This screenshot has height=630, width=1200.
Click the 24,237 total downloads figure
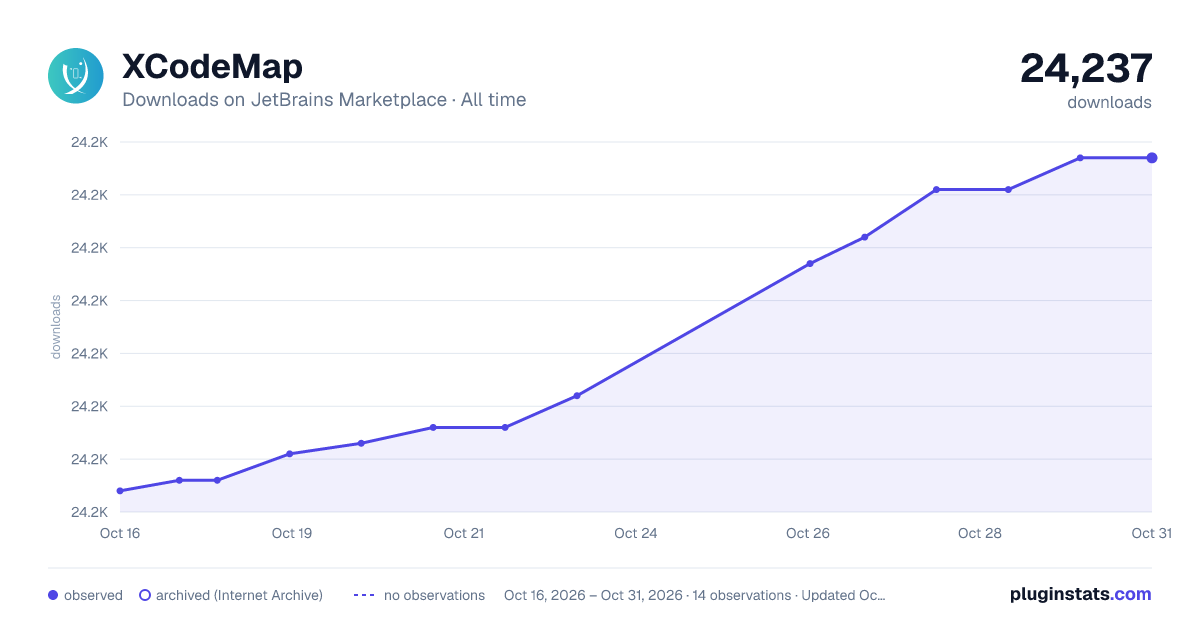tap(1086, 68)
